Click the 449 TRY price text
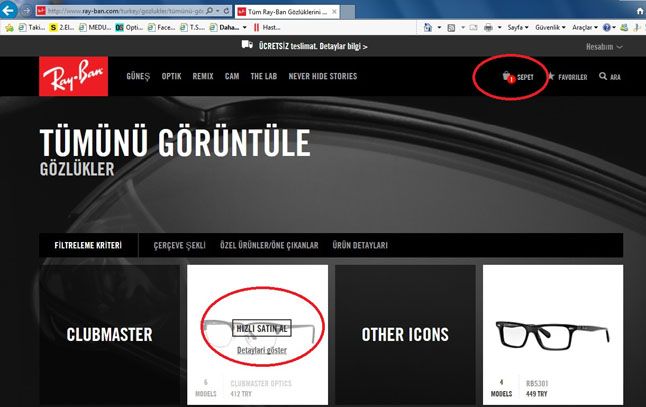This screenshot has width=646, height=407. pyautogui.click(x=536, y=394)
